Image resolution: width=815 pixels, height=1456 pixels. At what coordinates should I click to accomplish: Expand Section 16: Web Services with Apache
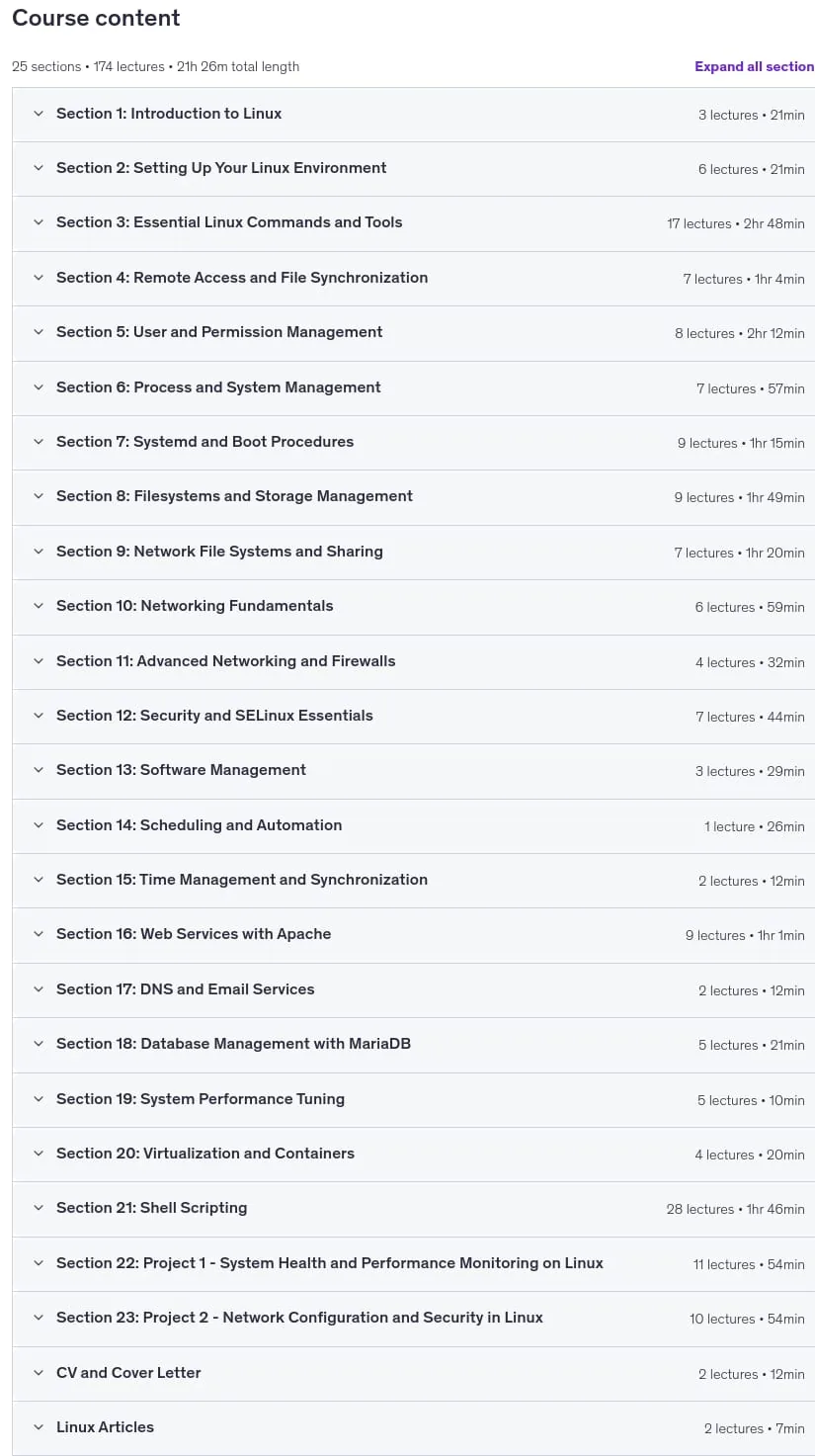[413, 935]
